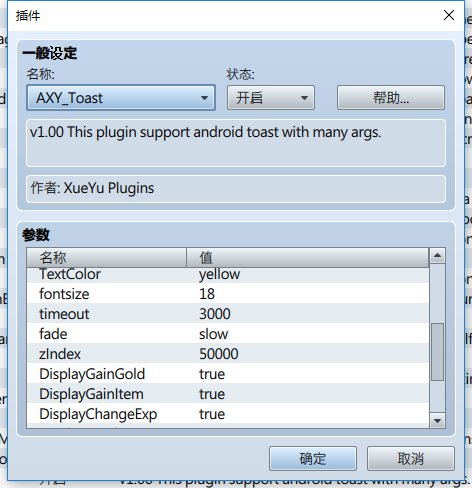Click the 值 column header in parameters
Screen dimensions: 472x488
(x=307, y=257)
